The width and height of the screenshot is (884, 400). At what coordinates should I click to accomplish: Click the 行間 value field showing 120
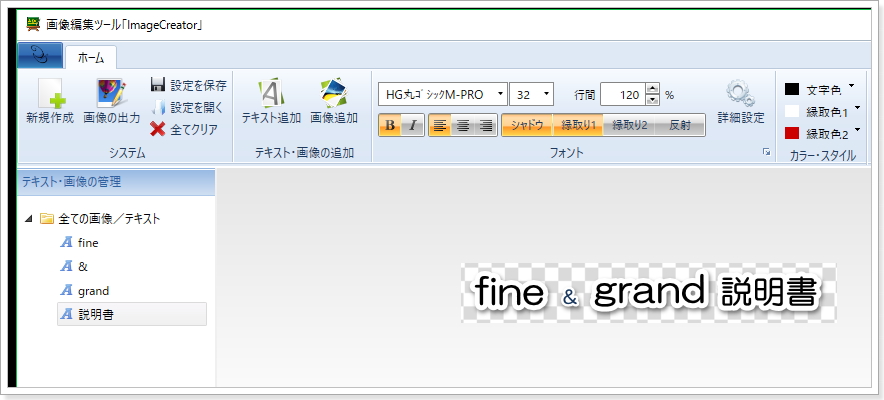[622, 95]
